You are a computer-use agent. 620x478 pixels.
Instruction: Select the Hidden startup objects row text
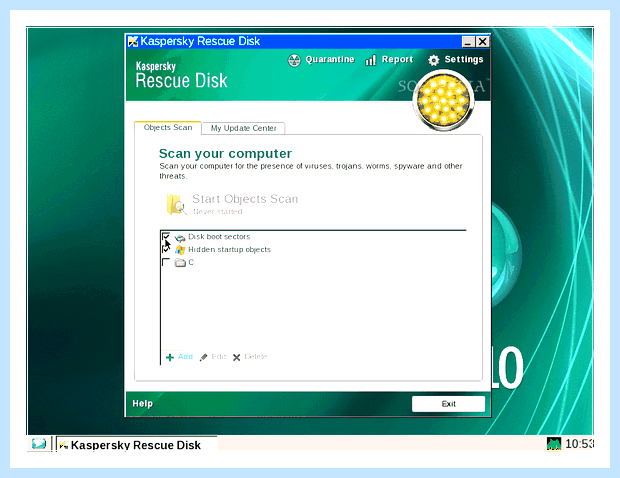(x=229, y=249)
